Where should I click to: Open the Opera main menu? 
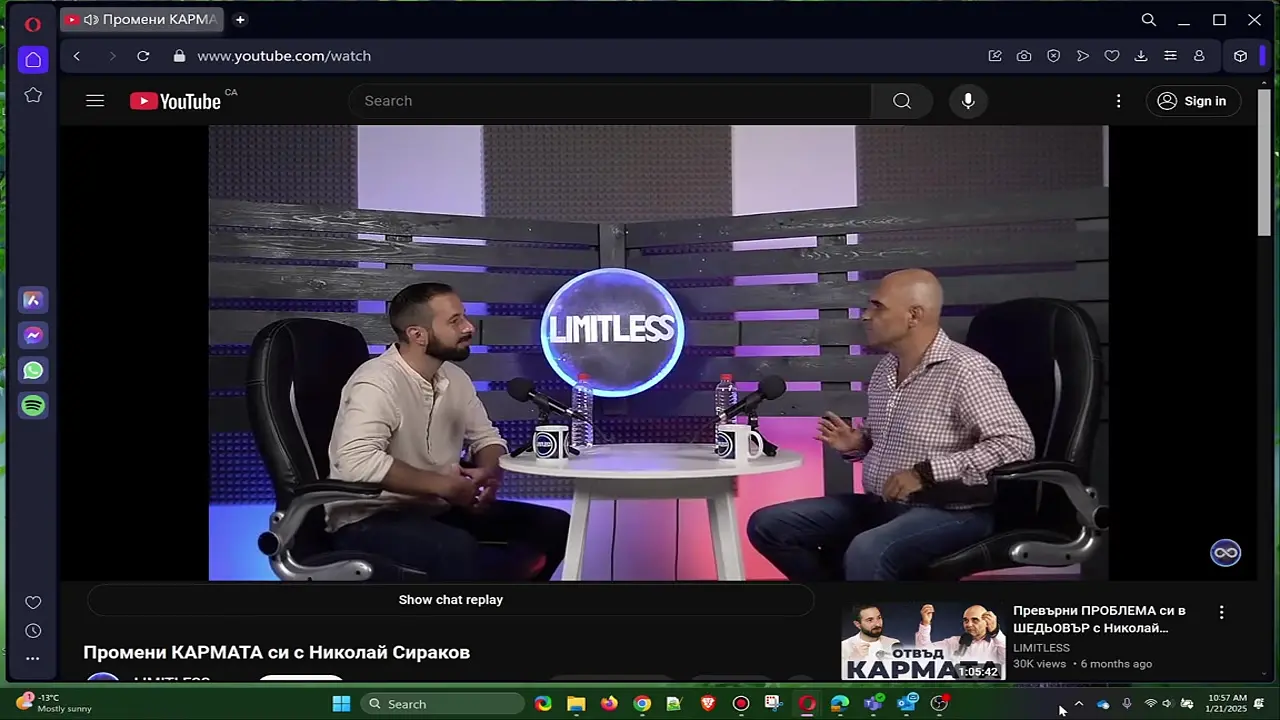click(32, 24)
